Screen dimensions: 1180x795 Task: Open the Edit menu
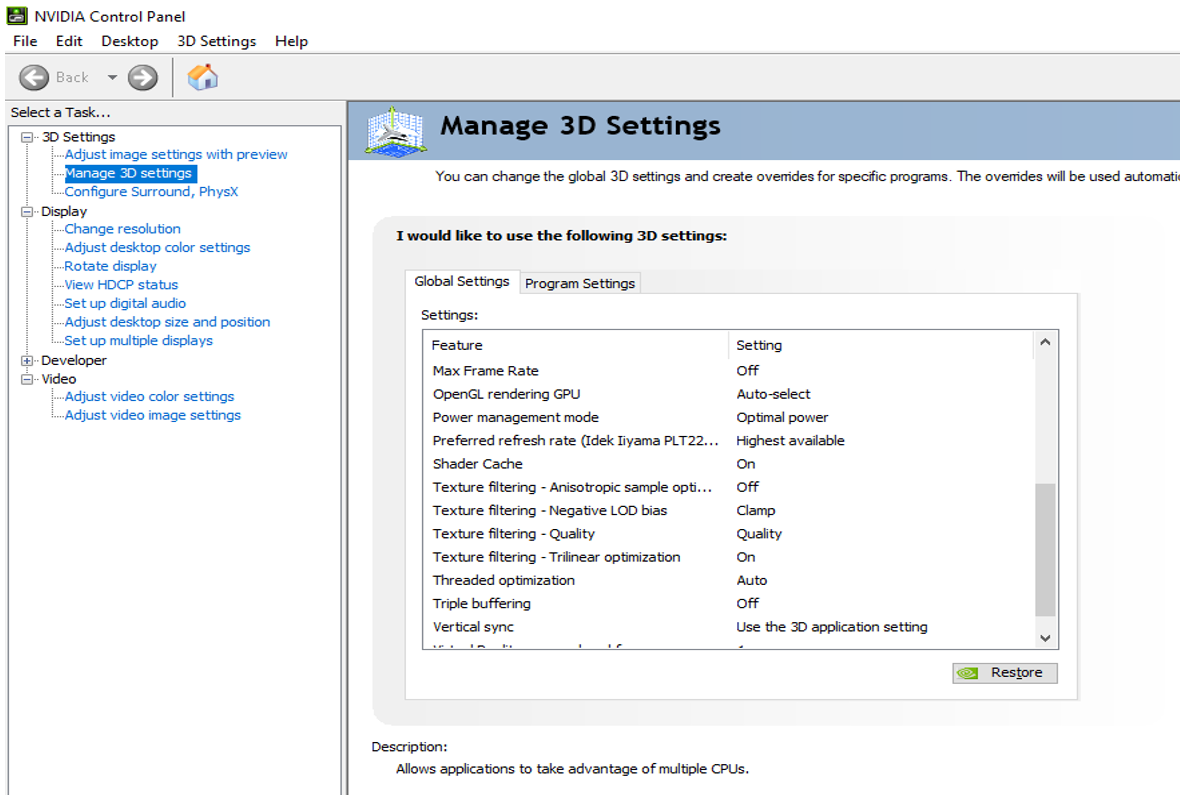pos(68,41)
